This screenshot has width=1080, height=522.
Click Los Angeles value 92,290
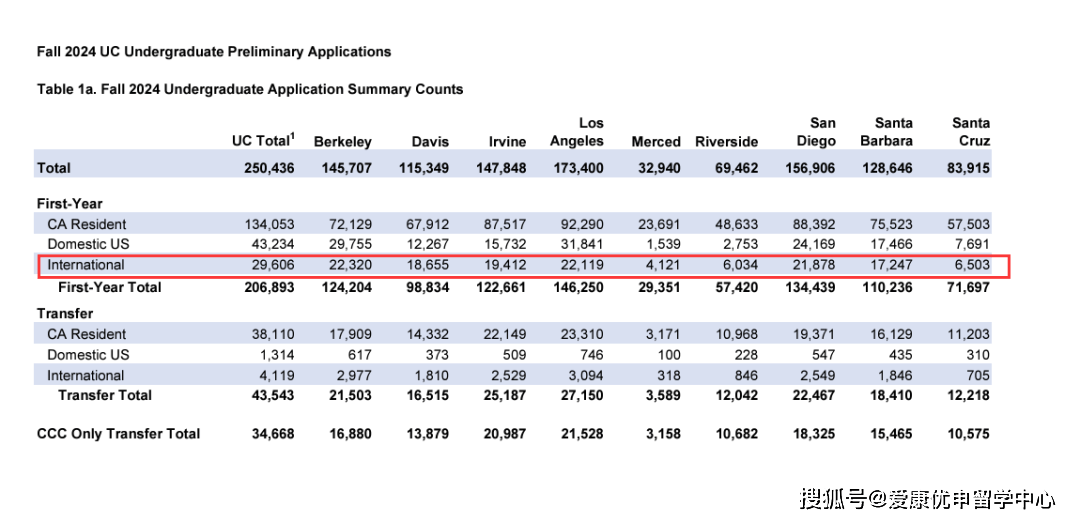[x=583, y=224]
